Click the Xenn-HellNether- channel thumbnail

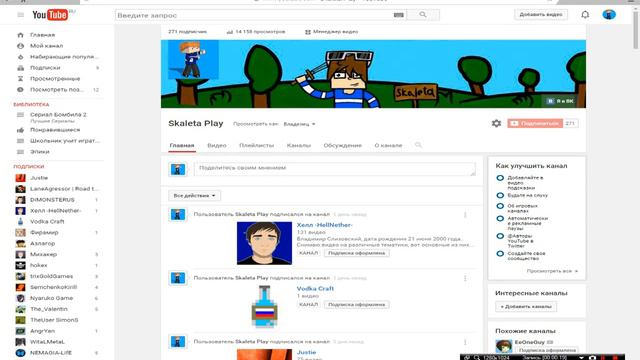click(264, 243)
